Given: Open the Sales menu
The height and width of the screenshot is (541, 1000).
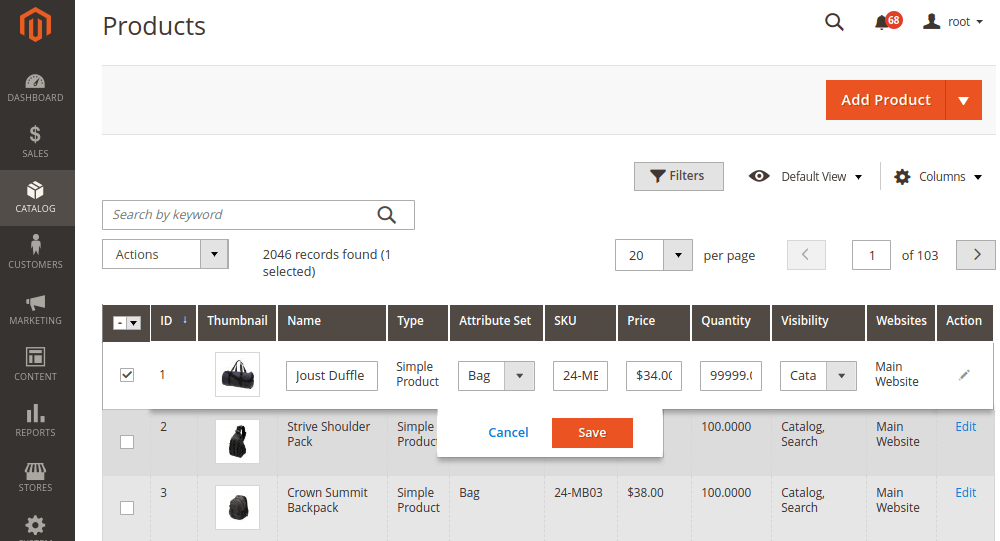Looking at the screenshot, I should [x=35, y=142].
